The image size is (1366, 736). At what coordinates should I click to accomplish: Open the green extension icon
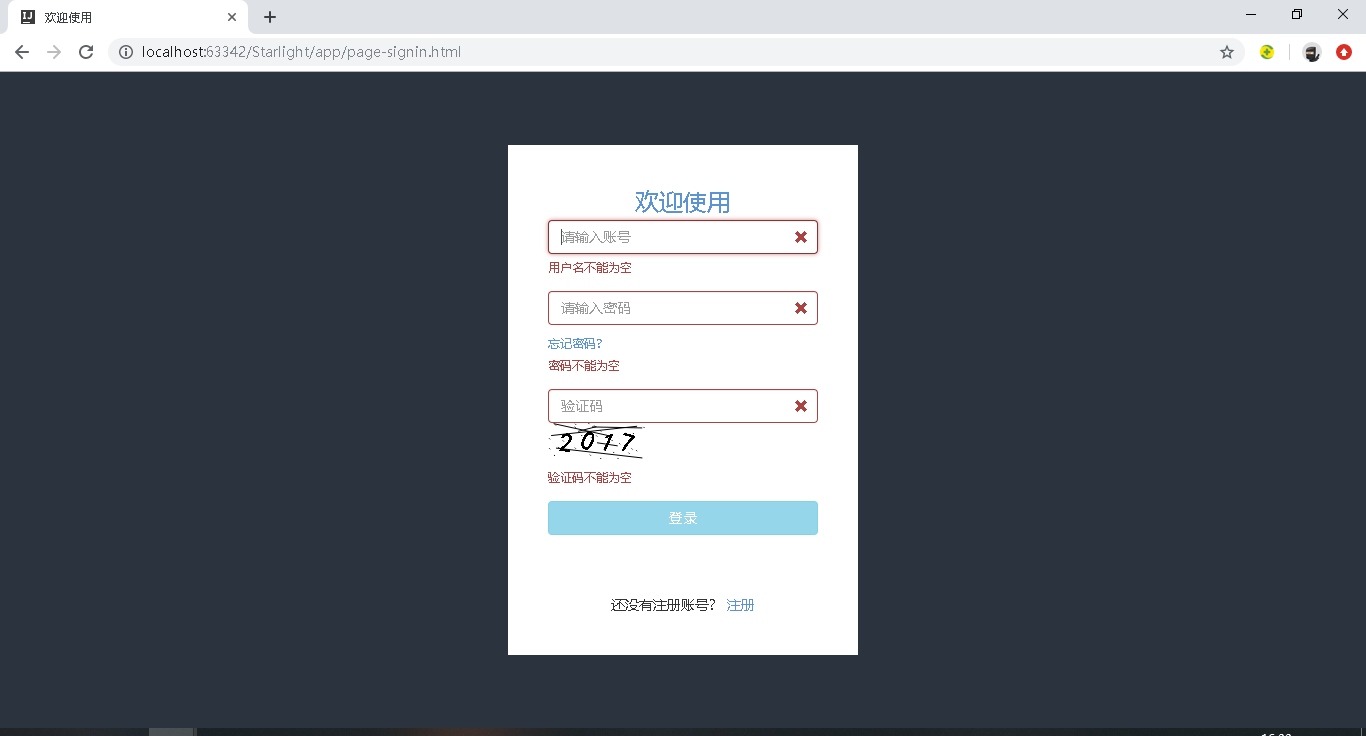1267,52
